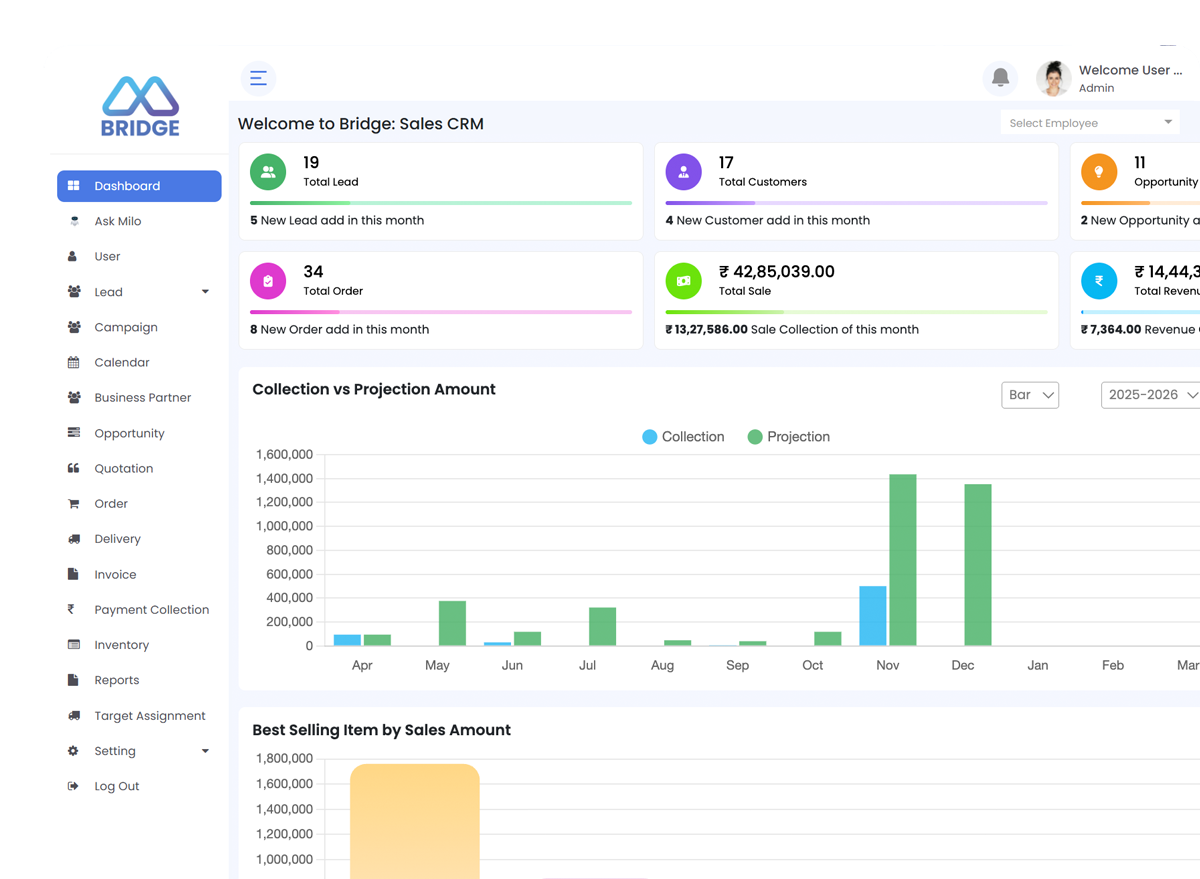Click the orange Opportunity lightbulb icon
1200x879 pixels.
click(x=1098, y=172)
